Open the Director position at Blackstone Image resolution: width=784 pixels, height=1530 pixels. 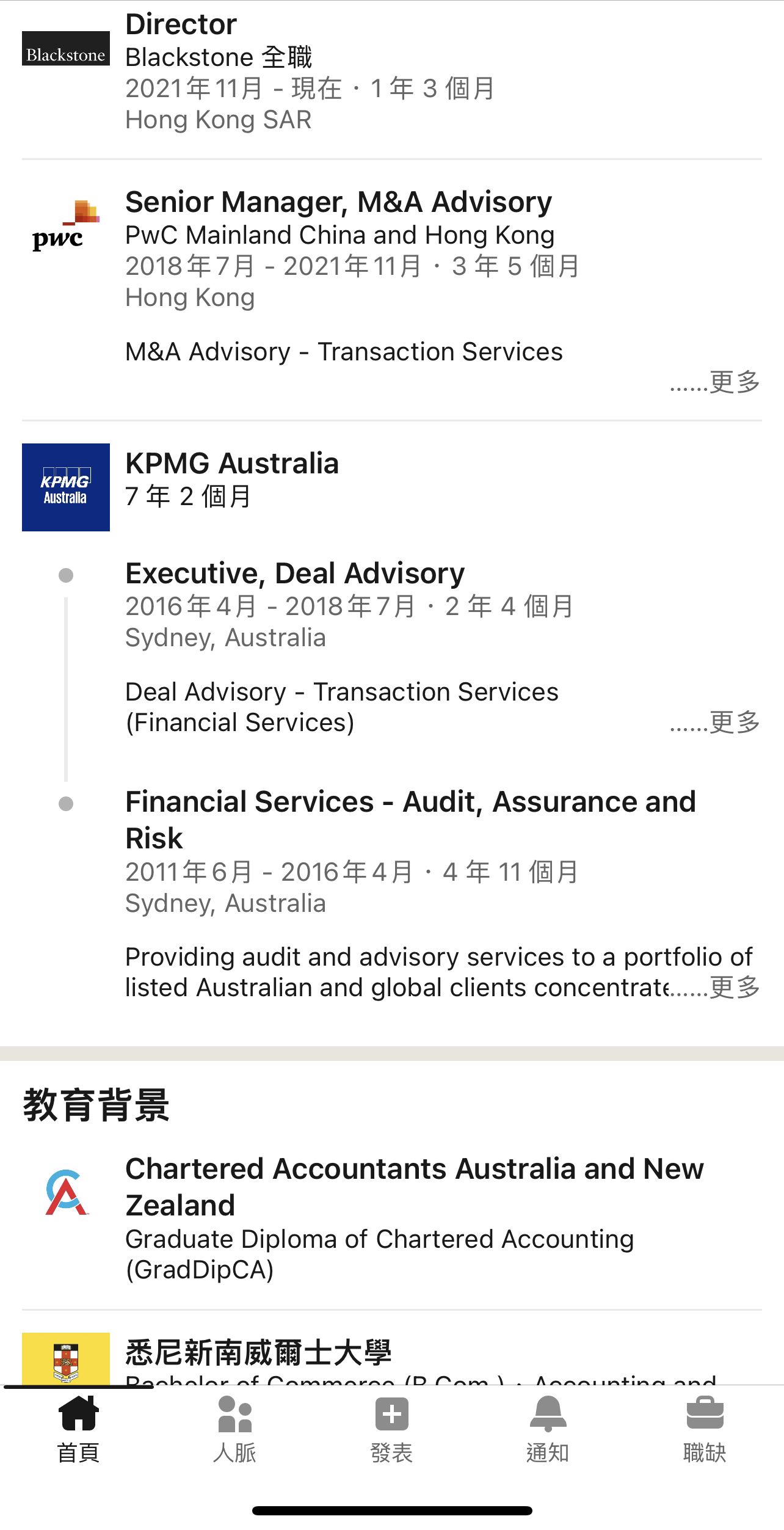[181, 24]
